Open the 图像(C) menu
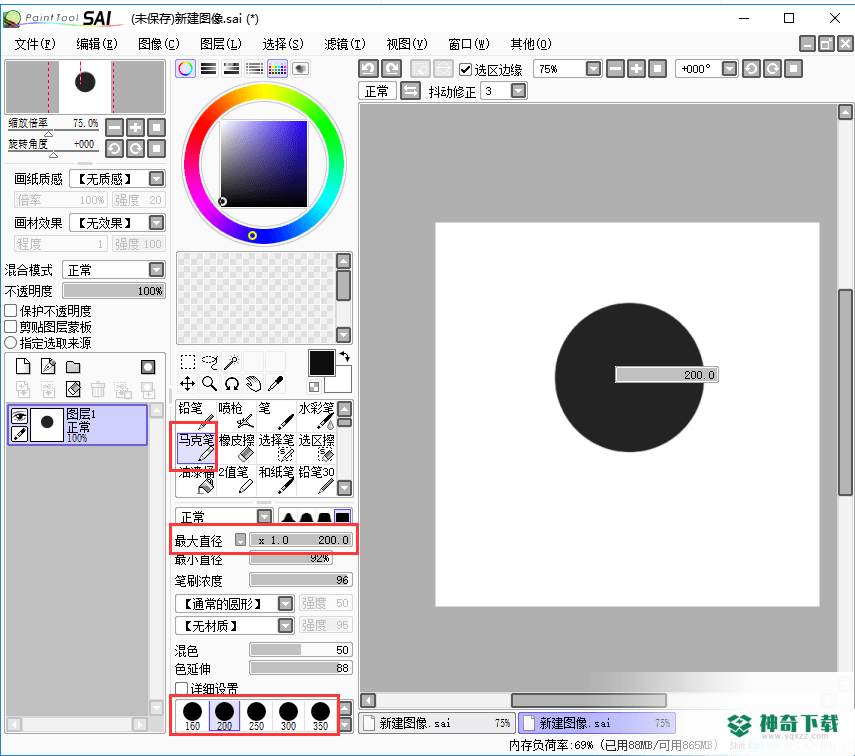This screenshot has height=756, width=855. pos(159,44)
